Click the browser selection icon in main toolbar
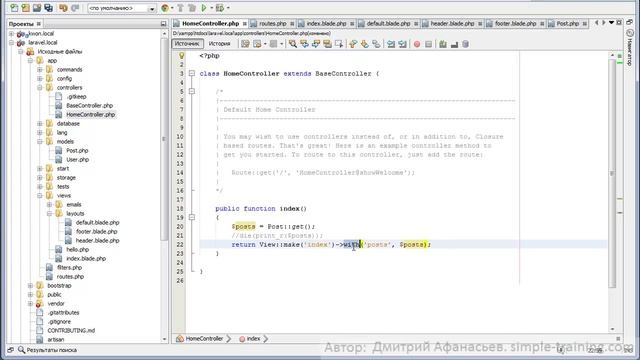The width and height of the screenshot is (640, 360). click(165, 8)
